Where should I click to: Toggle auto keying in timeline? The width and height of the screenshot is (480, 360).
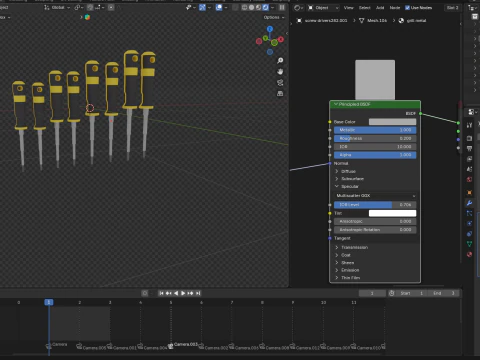click(145, 293)
